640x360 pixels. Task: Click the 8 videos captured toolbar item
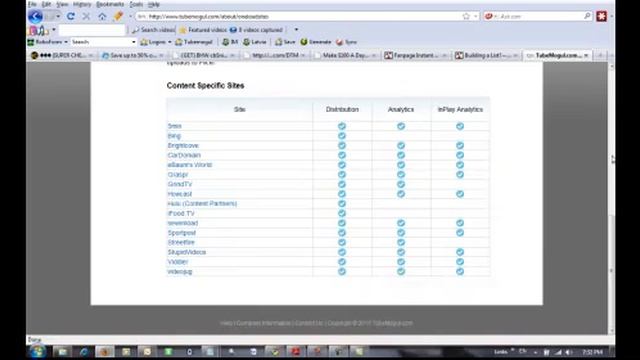(256, 30)
